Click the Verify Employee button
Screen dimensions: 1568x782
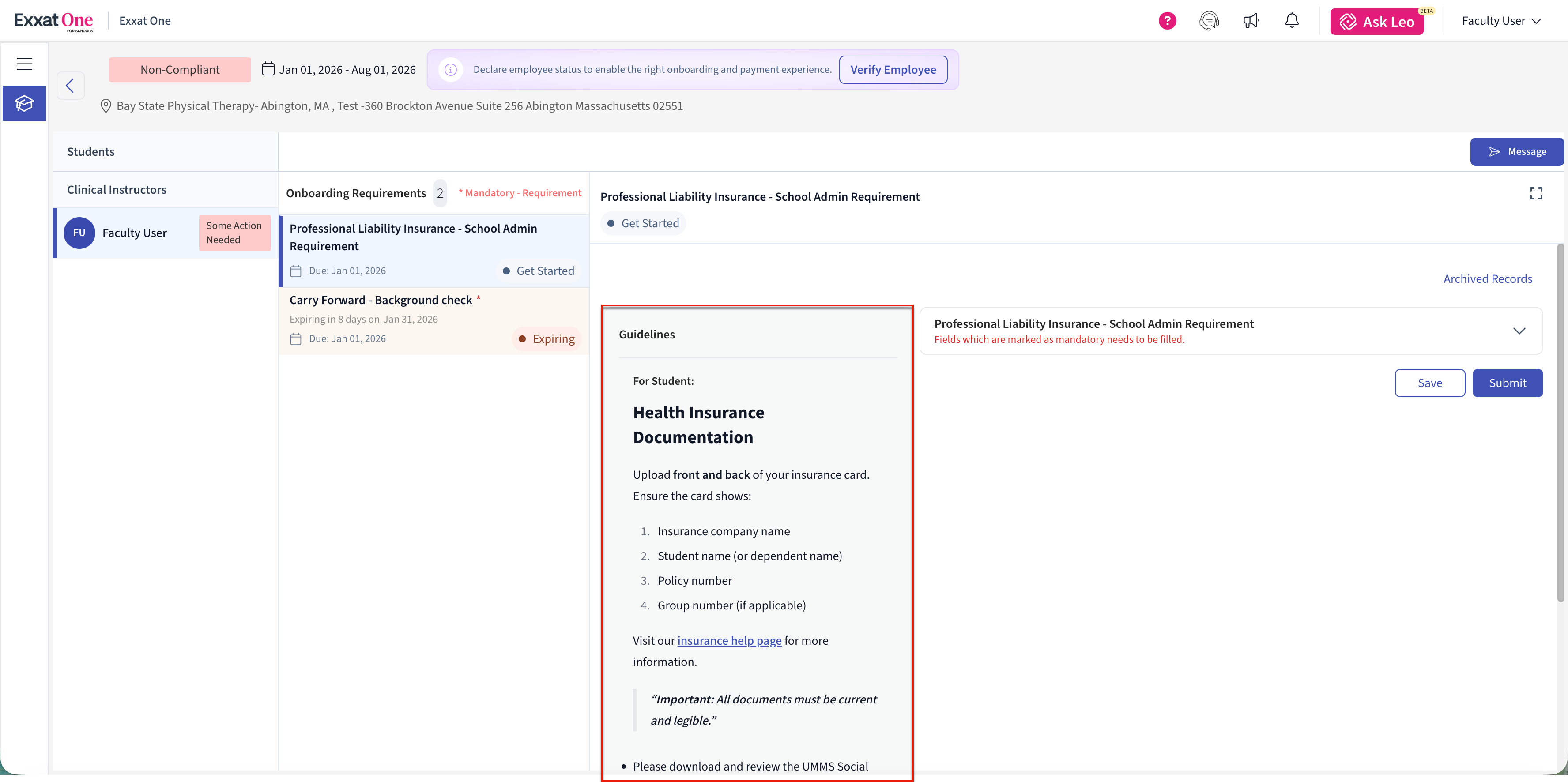click(893, 70)
